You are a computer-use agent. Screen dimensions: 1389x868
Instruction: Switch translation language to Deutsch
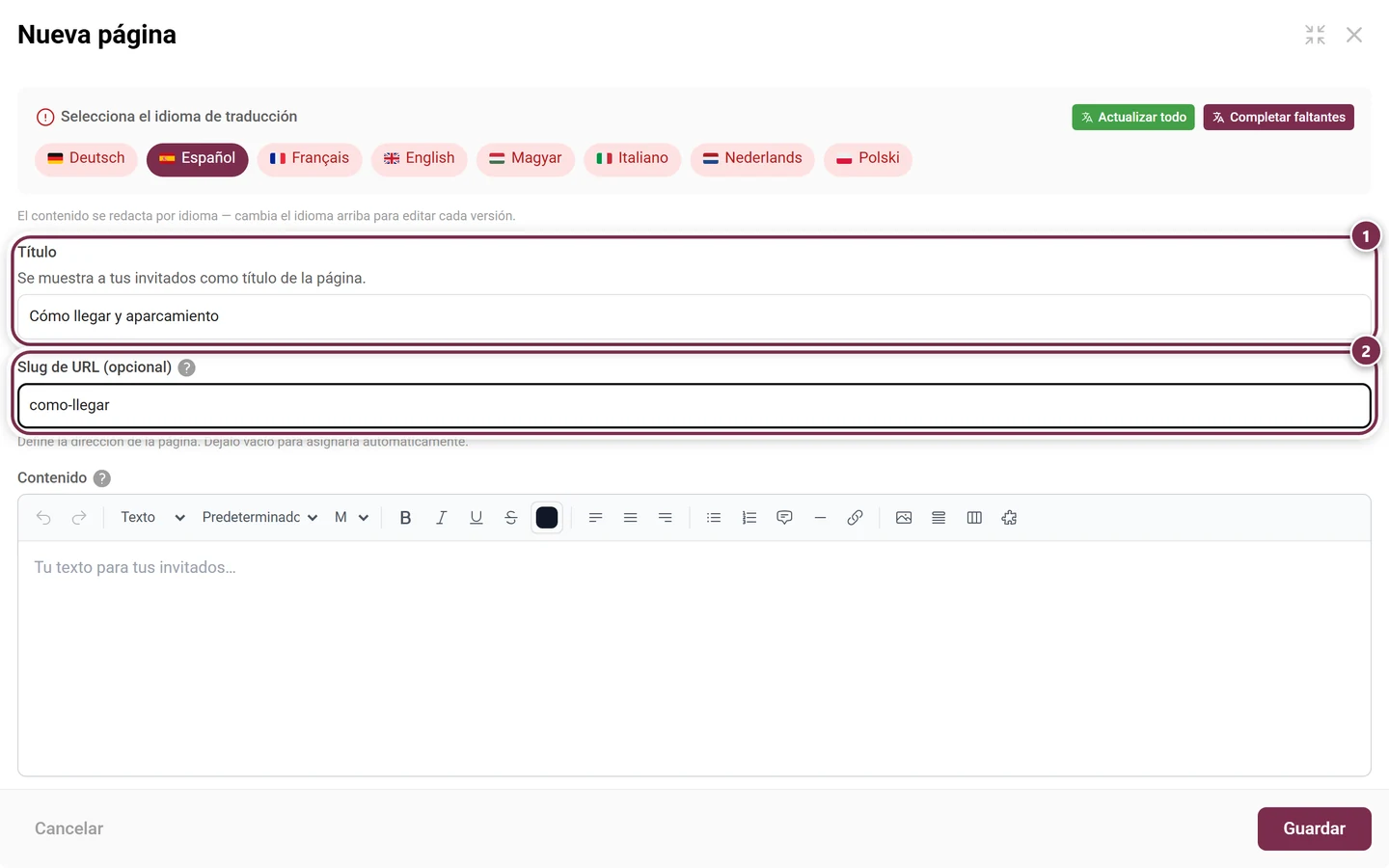click(87, 158)
